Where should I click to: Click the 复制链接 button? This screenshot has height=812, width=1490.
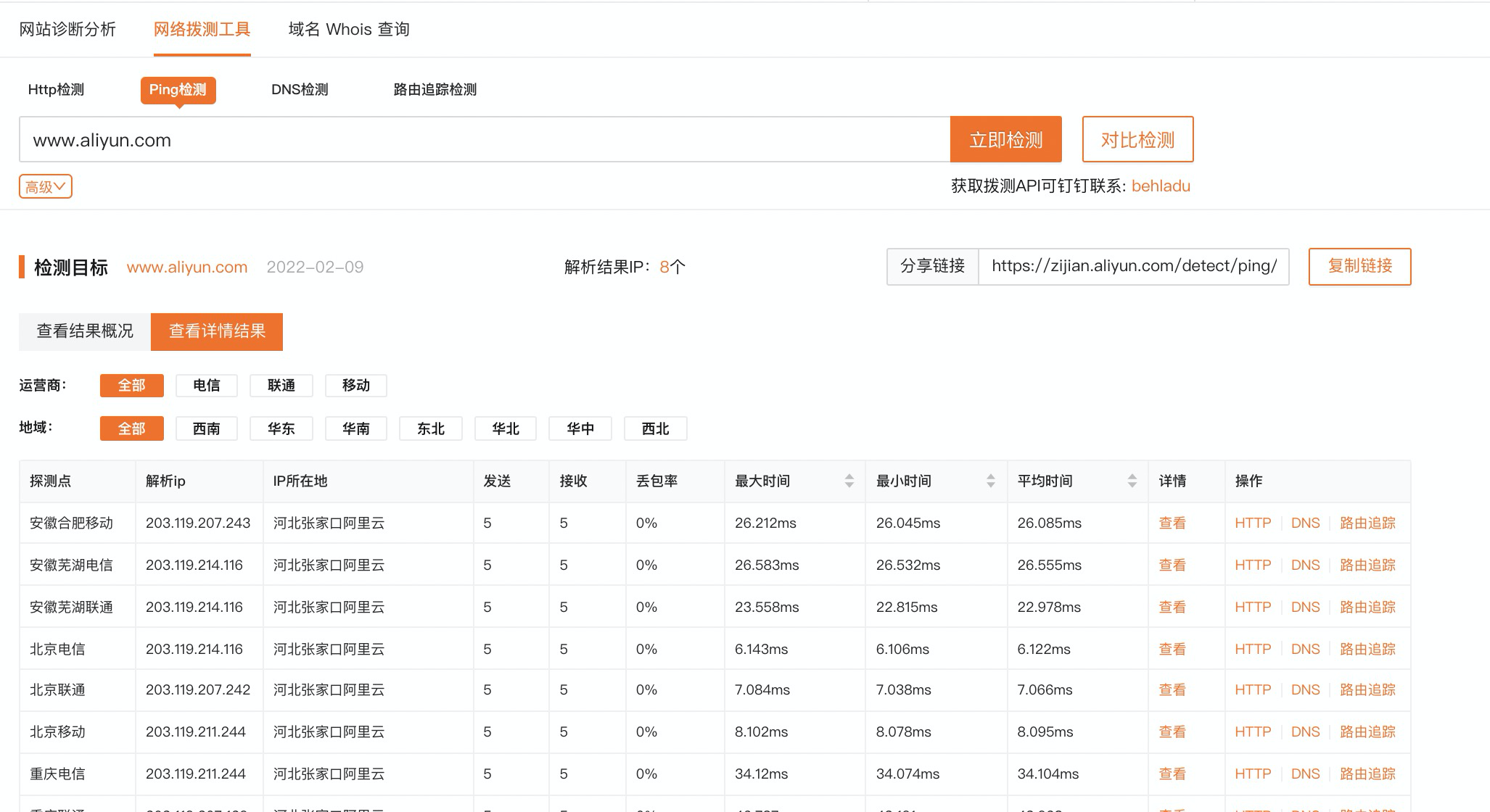[x=1359, y=266]
